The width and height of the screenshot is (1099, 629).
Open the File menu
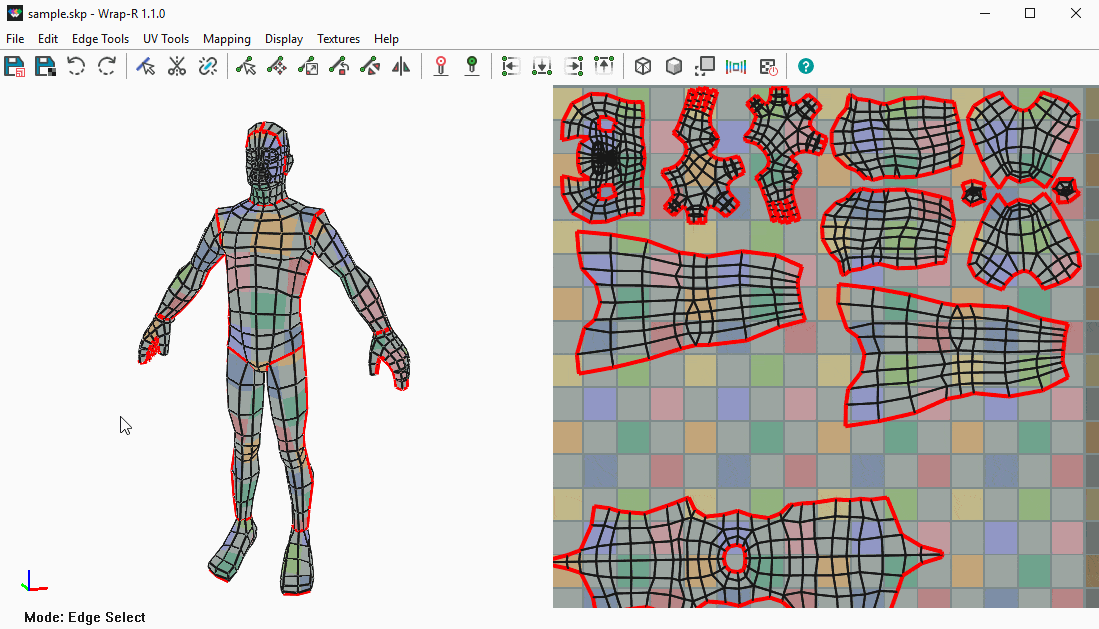15,39
